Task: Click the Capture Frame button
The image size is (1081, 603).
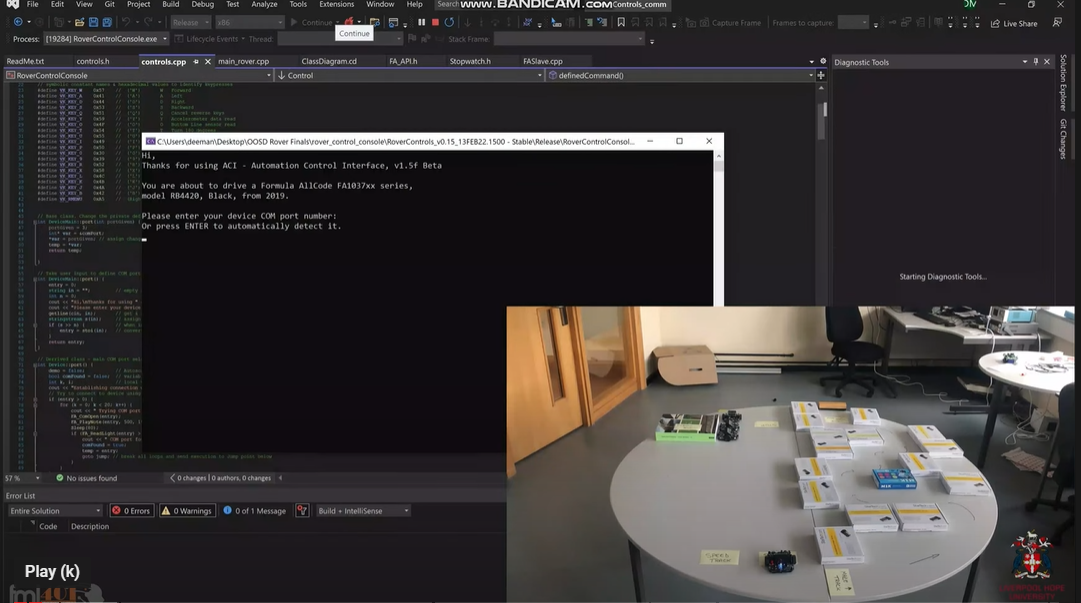Action: coord(731,23)
